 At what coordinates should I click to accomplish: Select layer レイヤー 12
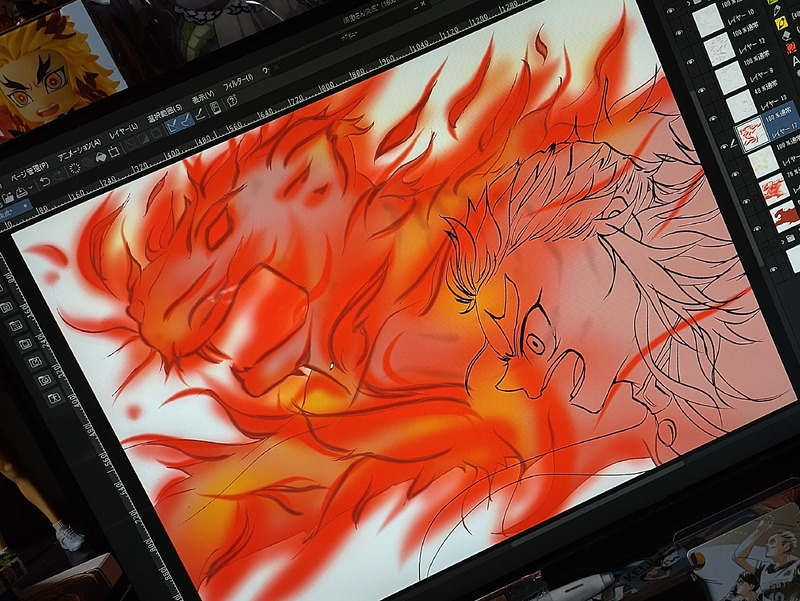pyautogui.click(x=752, y=46)
